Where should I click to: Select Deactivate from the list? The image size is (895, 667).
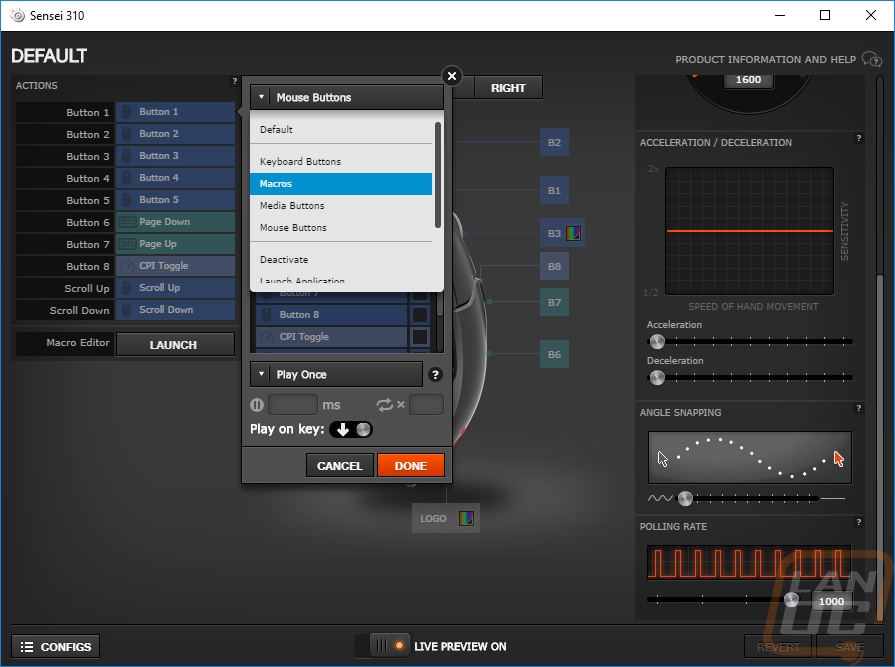(x=341, y=260)
